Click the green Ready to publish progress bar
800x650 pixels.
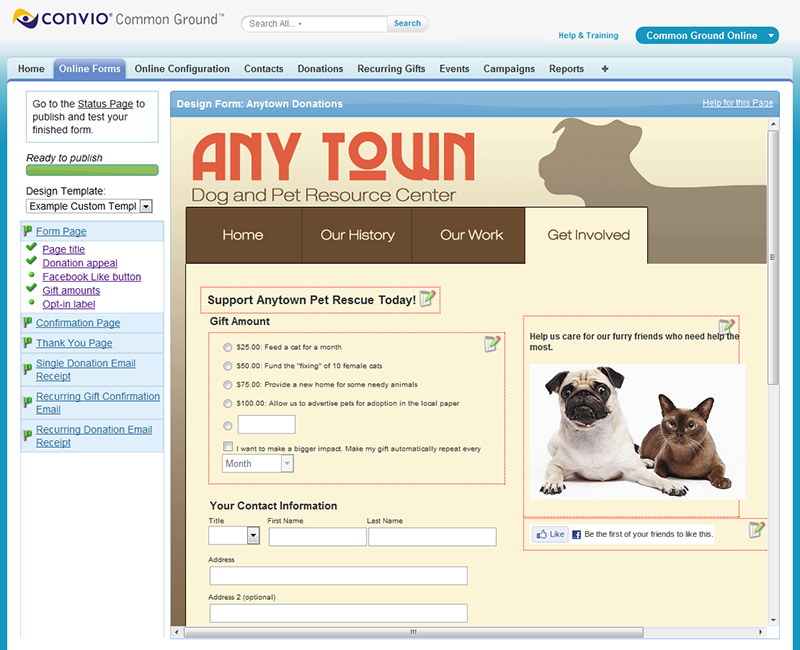click(92, 170)
